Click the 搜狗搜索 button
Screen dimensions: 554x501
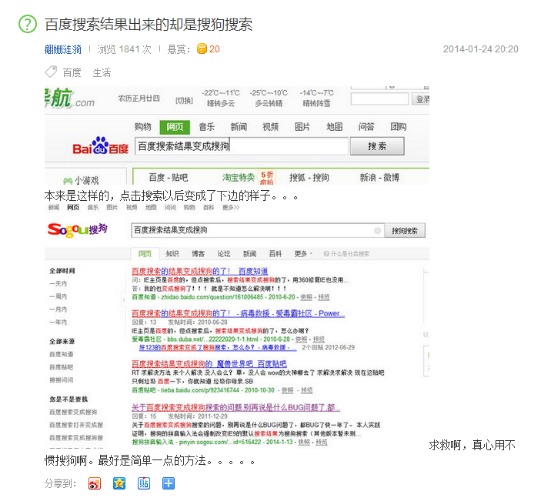(405, 231)
